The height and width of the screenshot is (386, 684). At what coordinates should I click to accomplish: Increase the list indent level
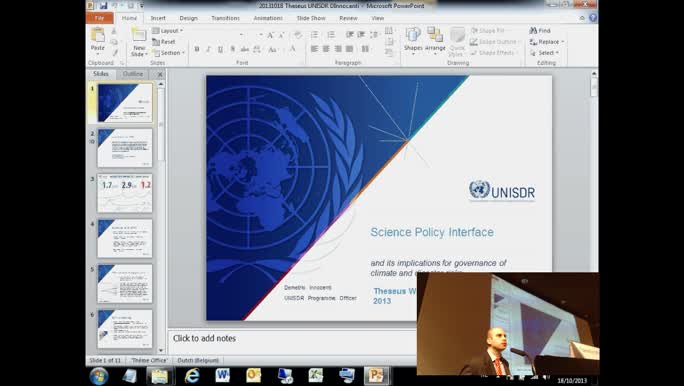point(361,35)
